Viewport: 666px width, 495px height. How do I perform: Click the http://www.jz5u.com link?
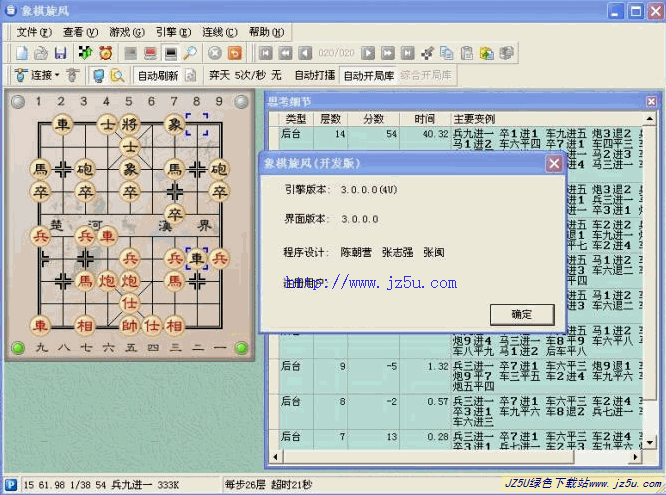coord(371,283)
